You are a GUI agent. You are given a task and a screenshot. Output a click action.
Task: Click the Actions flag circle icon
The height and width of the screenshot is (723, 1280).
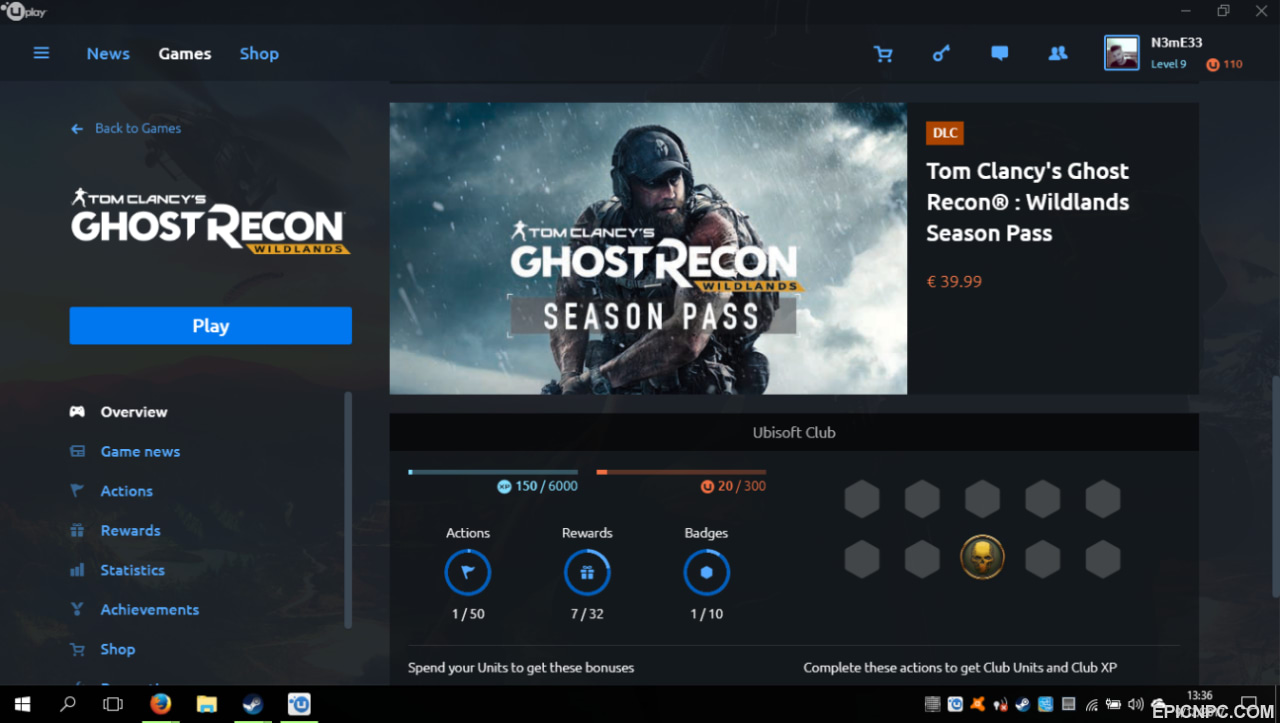coord(468,573)
